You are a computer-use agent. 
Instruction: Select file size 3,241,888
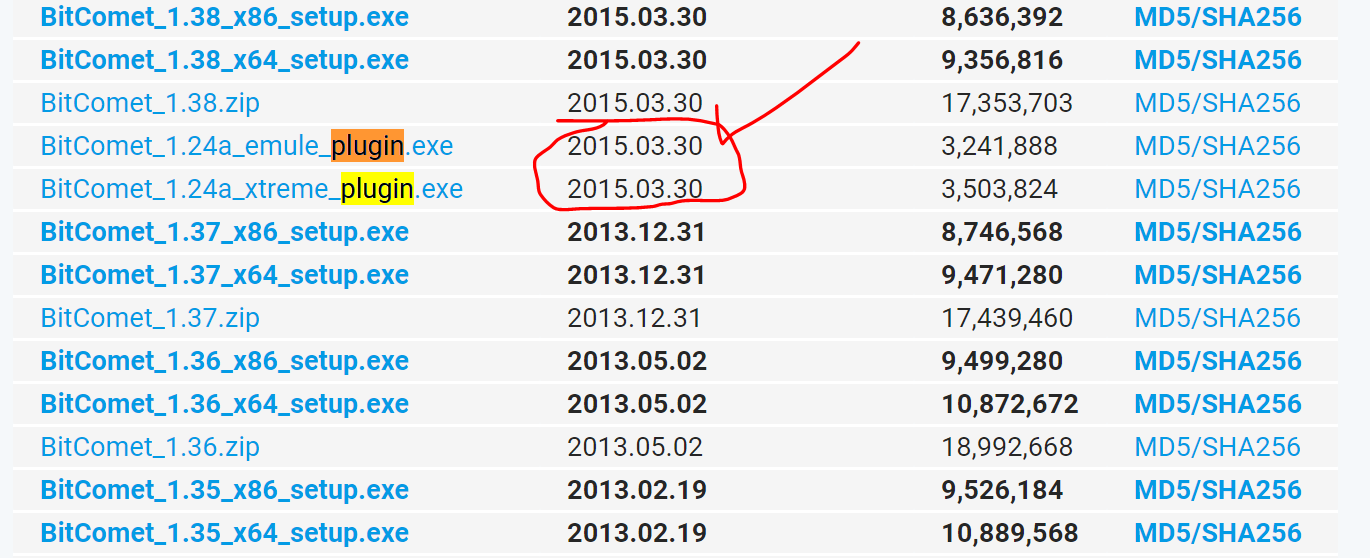pos(999,146)
